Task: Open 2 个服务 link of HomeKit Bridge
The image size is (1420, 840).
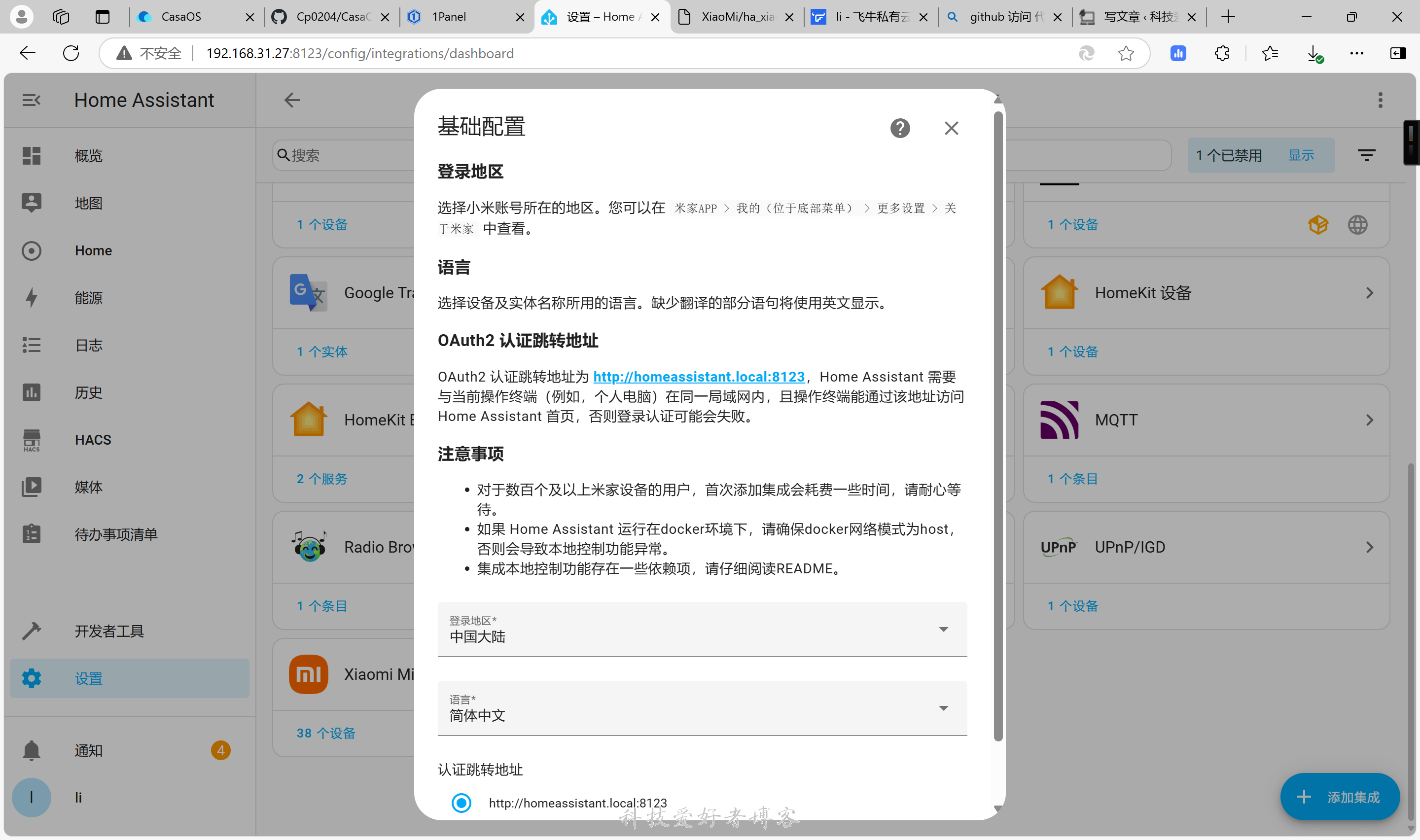Action: click(322, 479)
